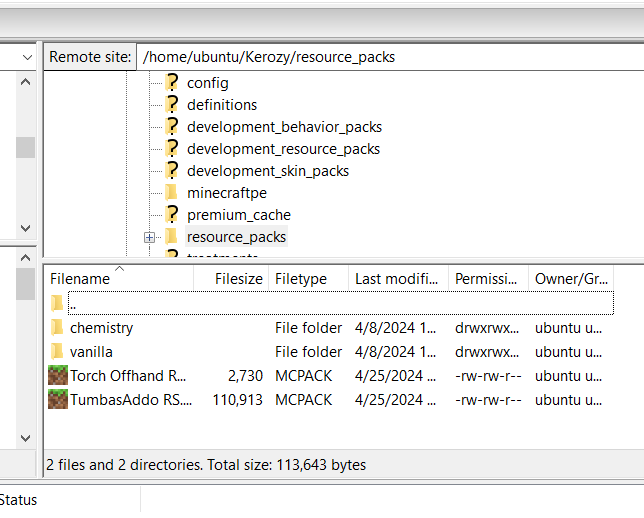The width and height of the screenshot is (644, 518).
Task: Click the chemistry folder icon
Action: [57, 328]
